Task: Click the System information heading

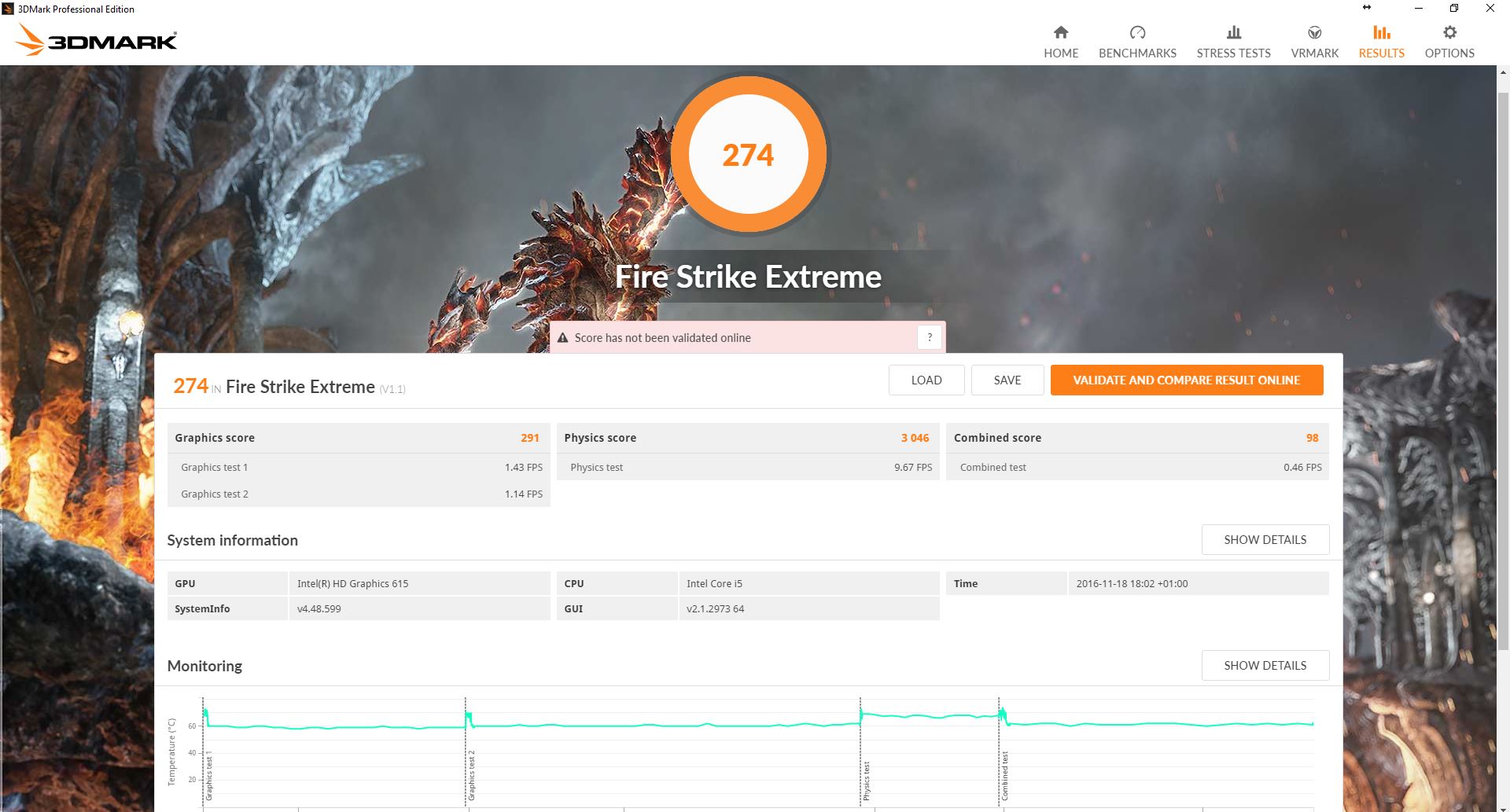Action: [x=233, y=540]
